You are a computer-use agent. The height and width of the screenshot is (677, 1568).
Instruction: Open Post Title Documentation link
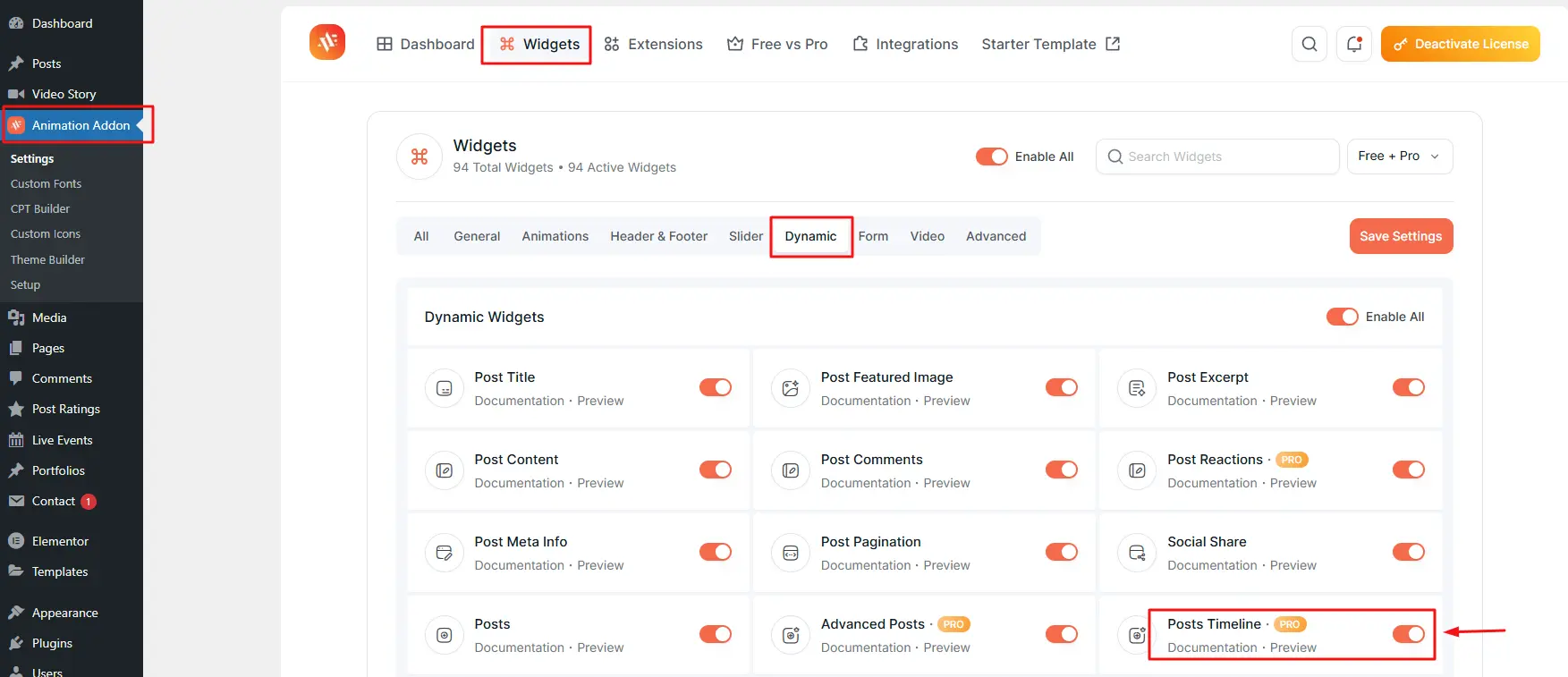[520, 401]
